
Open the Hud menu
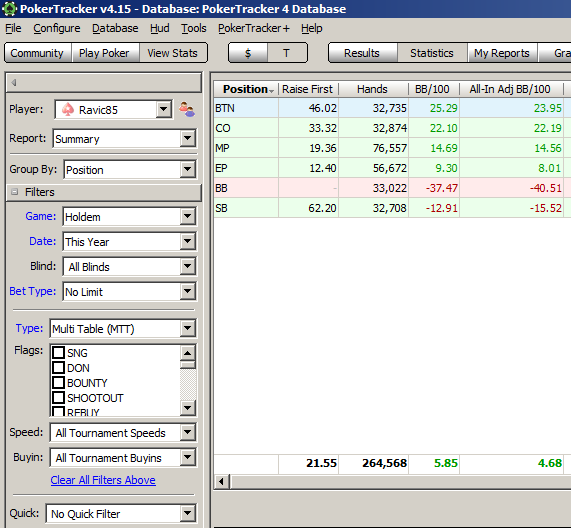point(160,28)
